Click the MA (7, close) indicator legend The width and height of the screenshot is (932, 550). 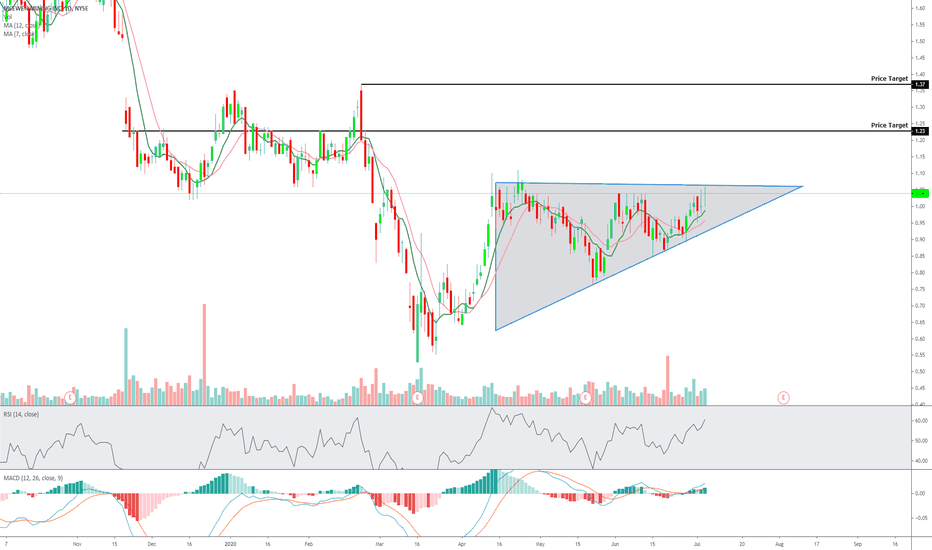point(20,34)
